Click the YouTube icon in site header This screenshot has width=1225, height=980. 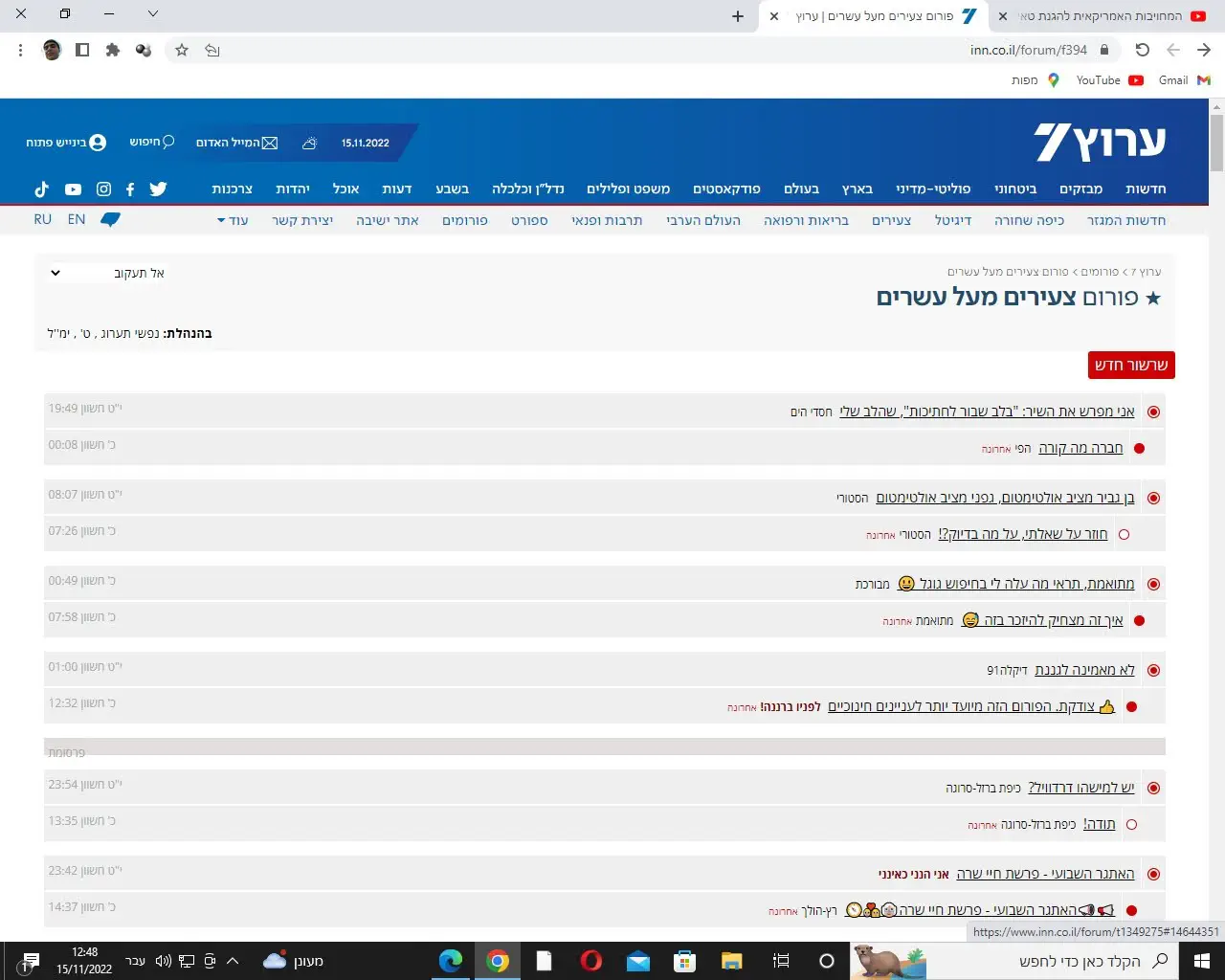click(73, 189)
